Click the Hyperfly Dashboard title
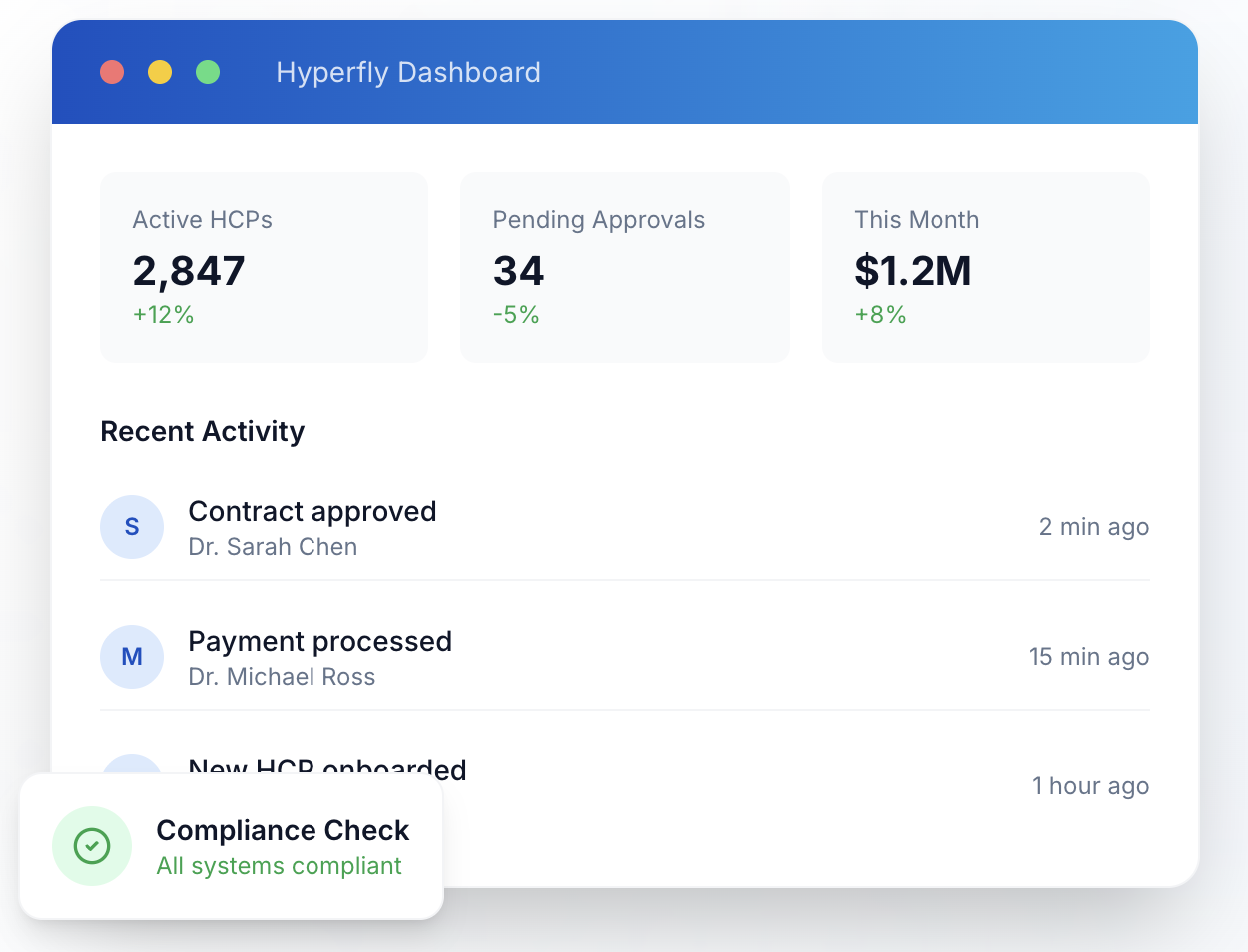 pos(408,72)
